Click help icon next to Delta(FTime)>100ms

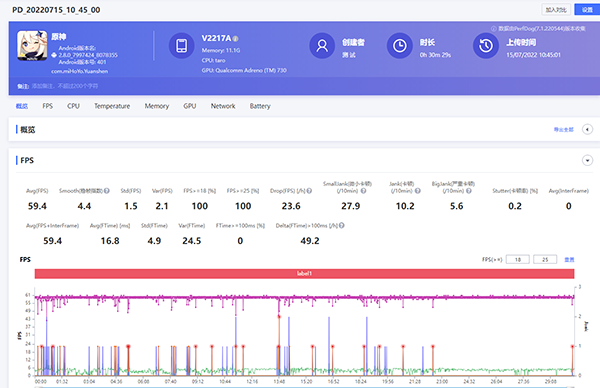tap(342, 225)
